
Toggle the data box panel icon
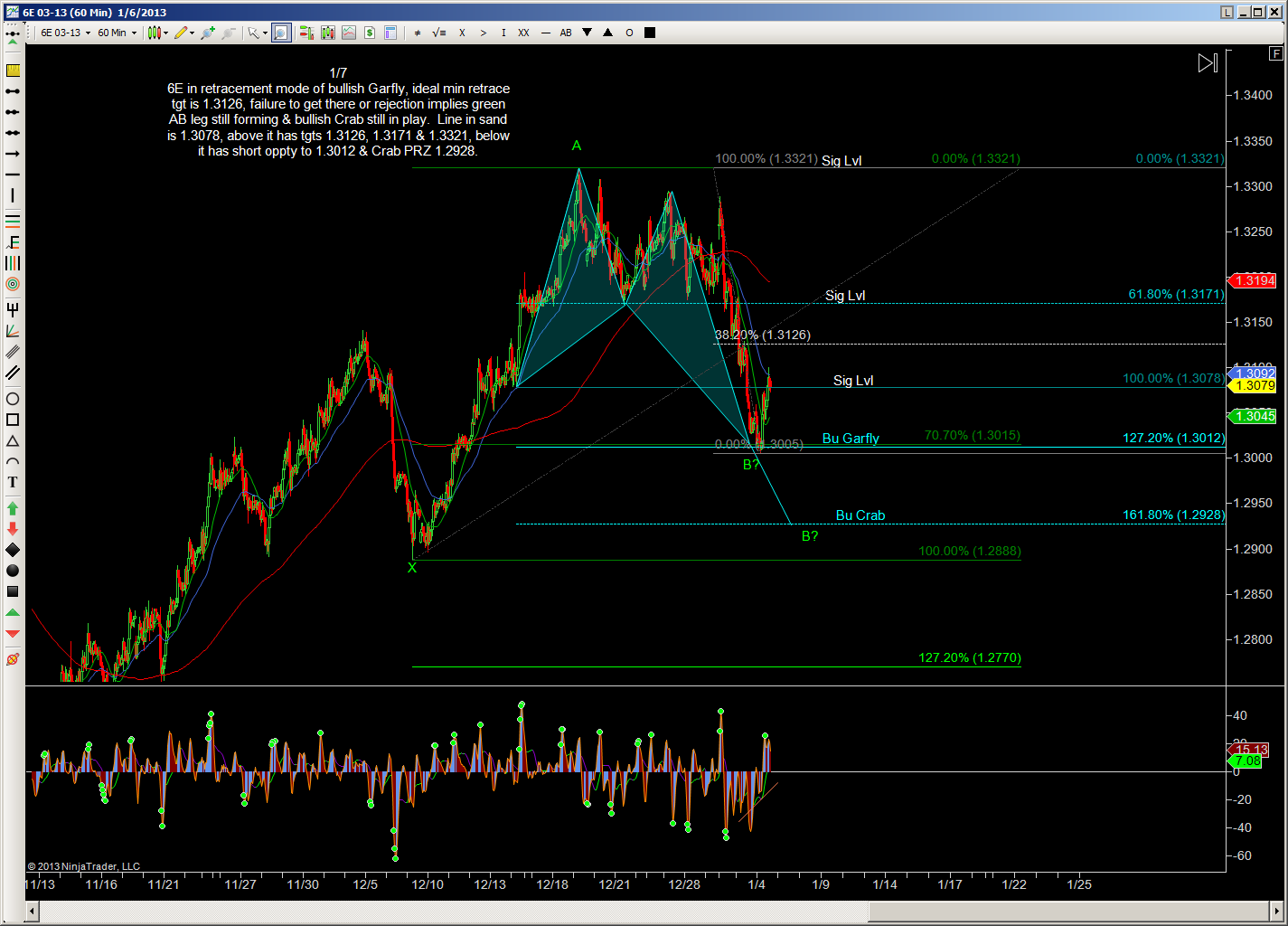390,33
